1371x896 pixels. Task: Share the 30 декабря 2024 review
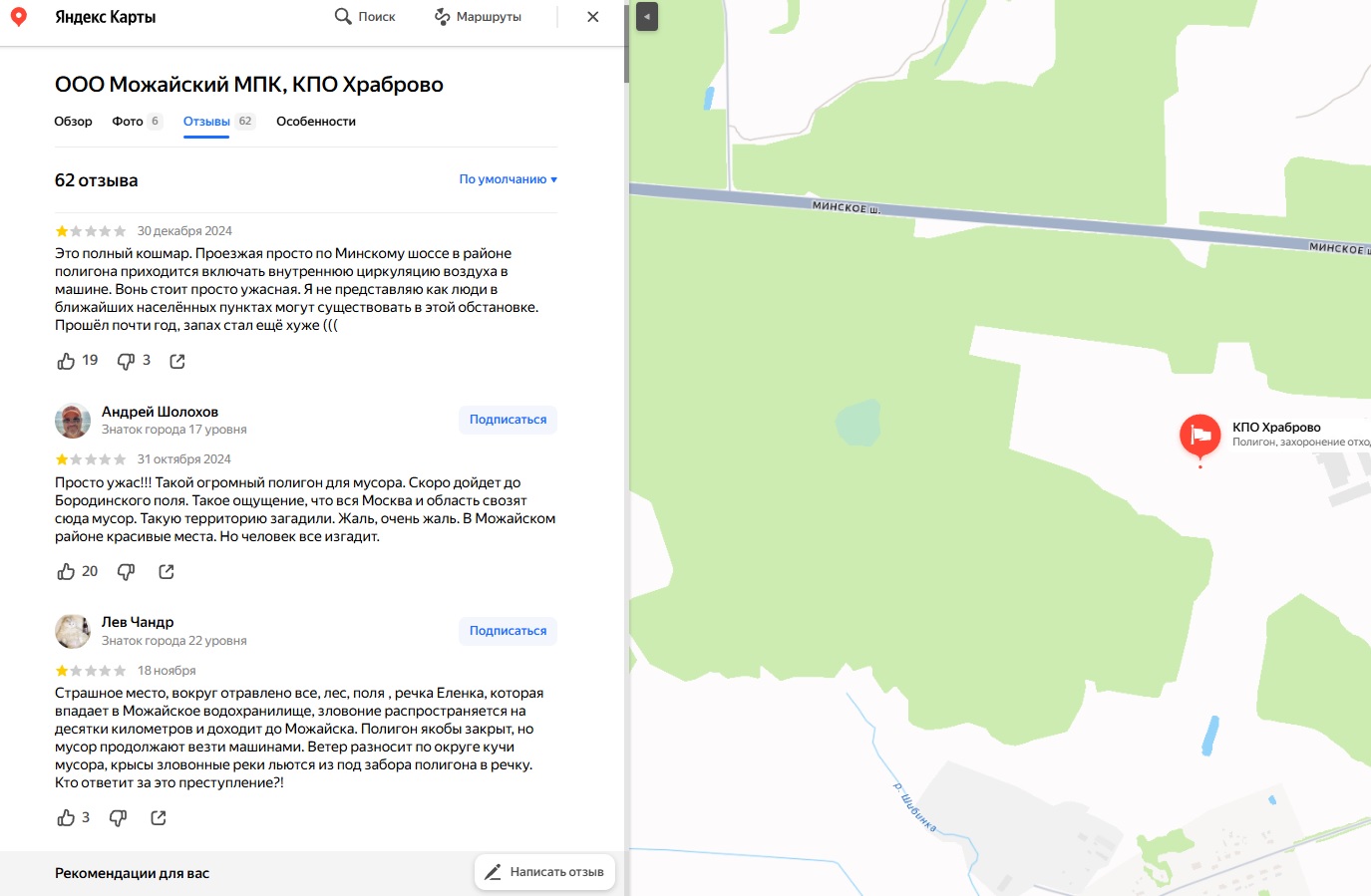click(x=177, y=361)
